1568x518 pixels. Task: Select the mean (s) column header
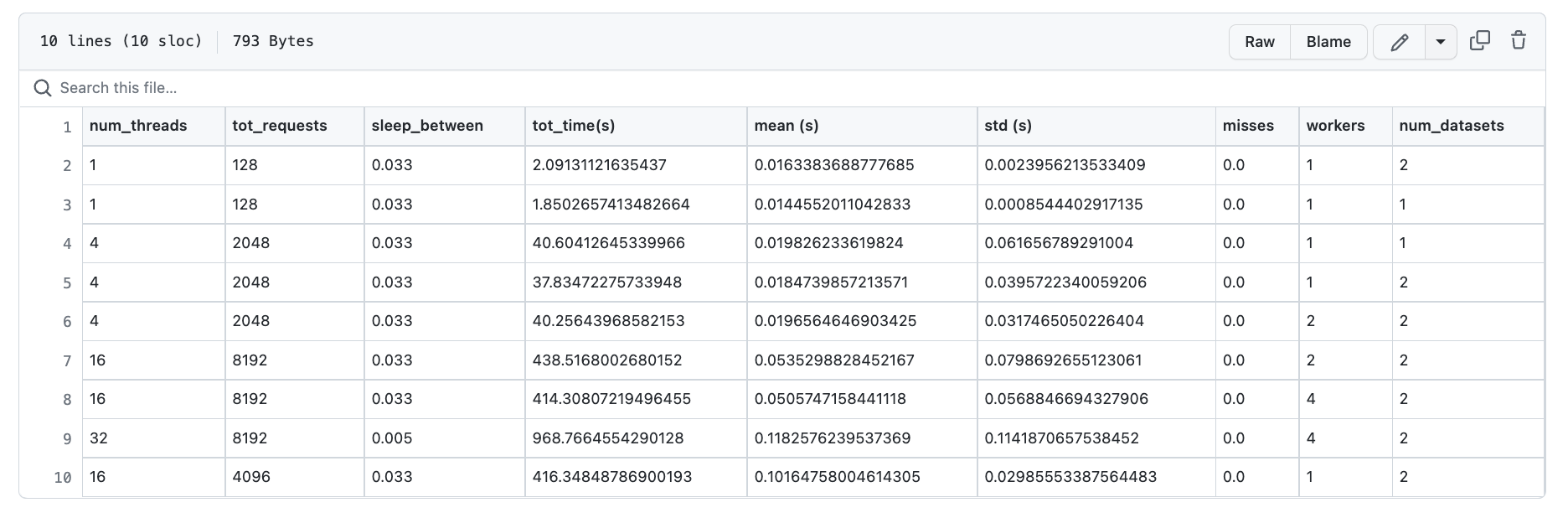pyautogui.click(x=787, y=126)
